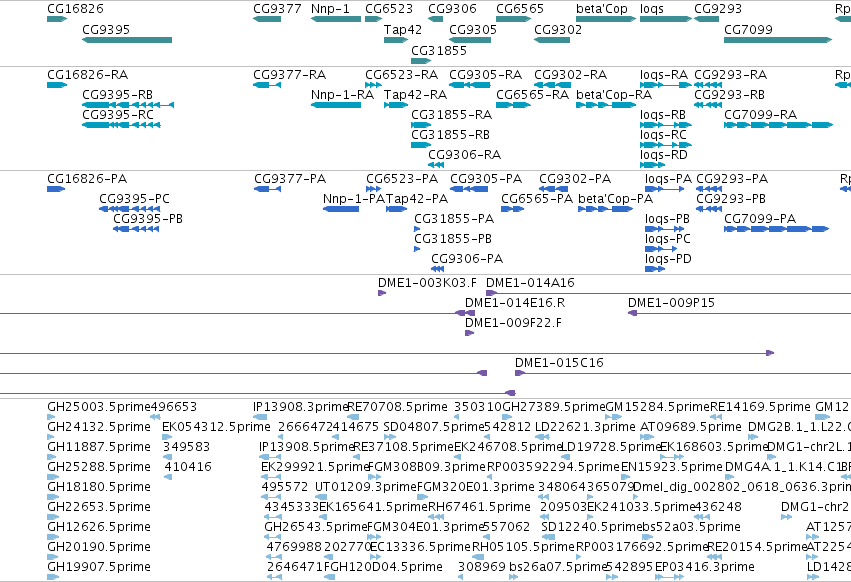Click the CG16826-RA transcript

click(x=57, y=85)
